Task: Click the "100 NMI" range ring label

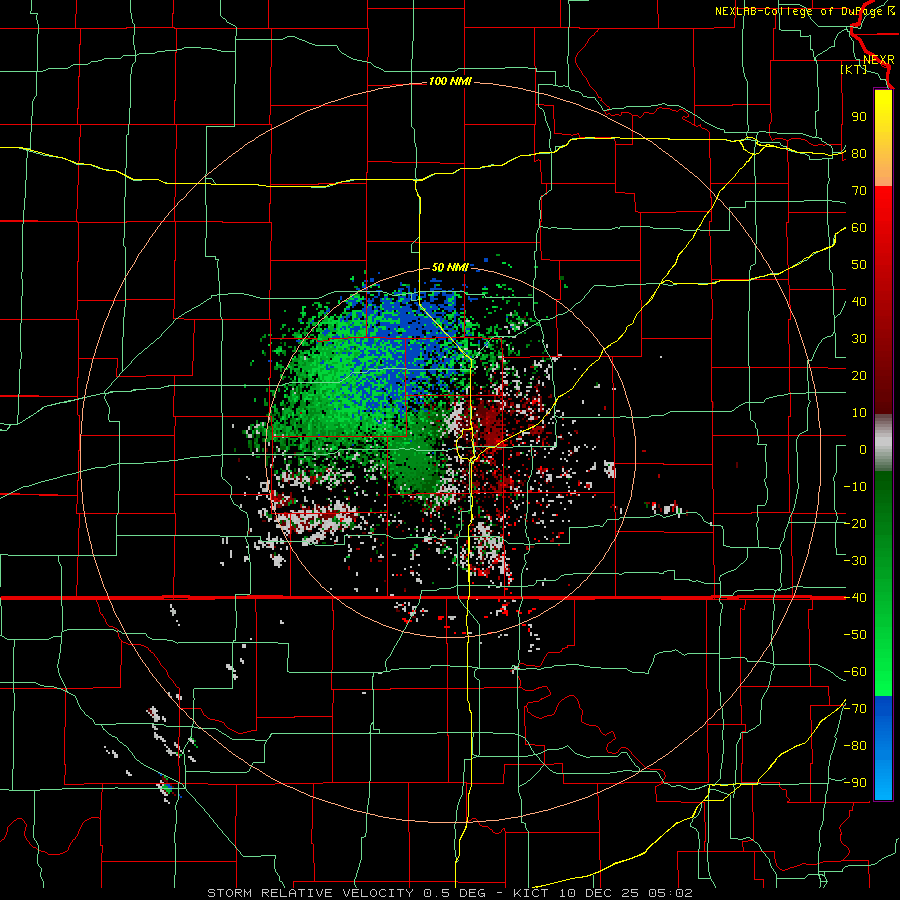Action: click(x=450, y=82)
